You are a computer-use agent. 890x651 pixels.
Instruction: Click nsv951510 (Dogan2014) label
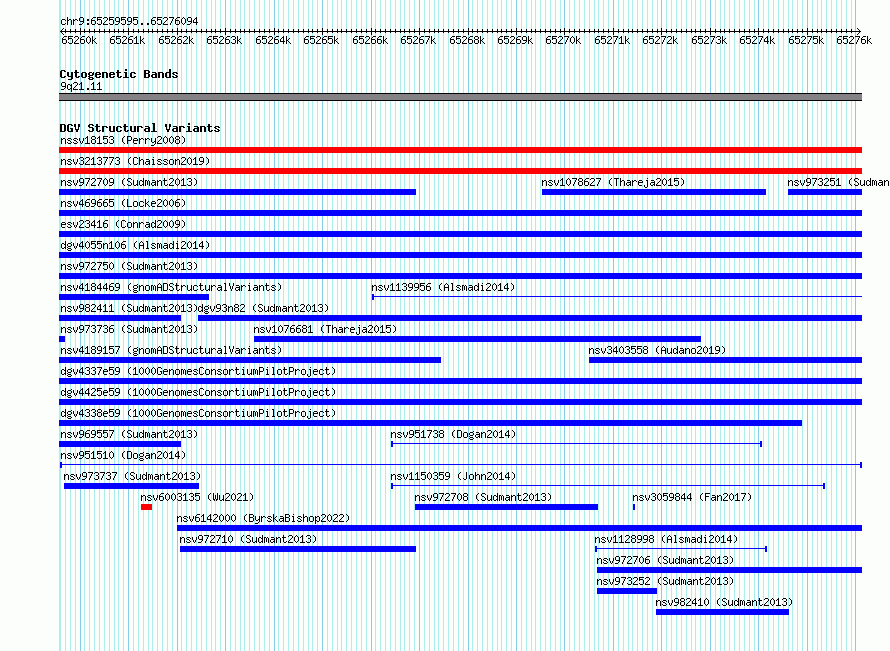(123, 455)
